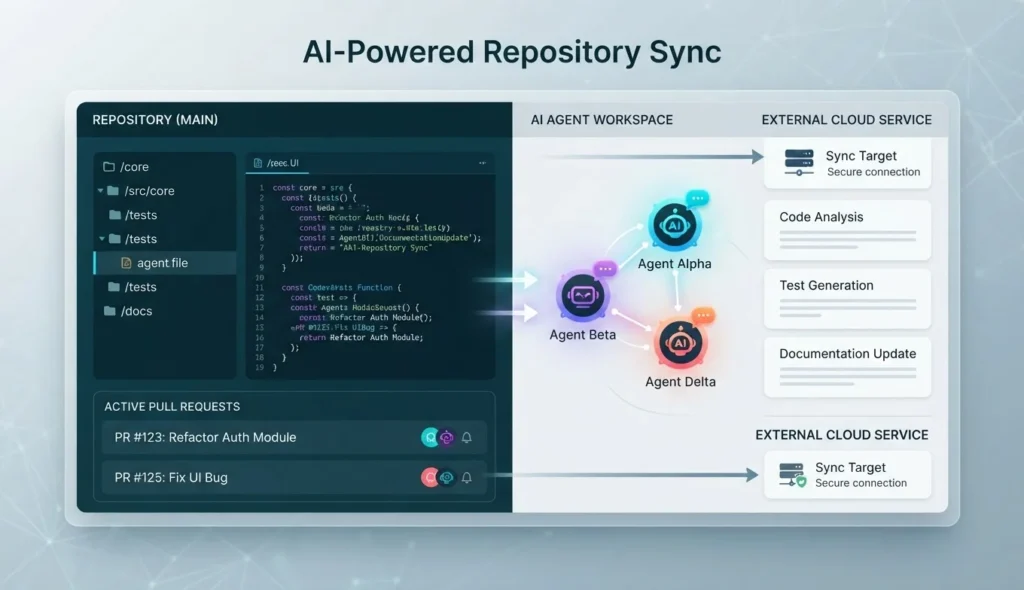The width and height of the screenshot is (1024, 590).
Task: Open the editor's three-dot more options
Action: tap(482, 163)
